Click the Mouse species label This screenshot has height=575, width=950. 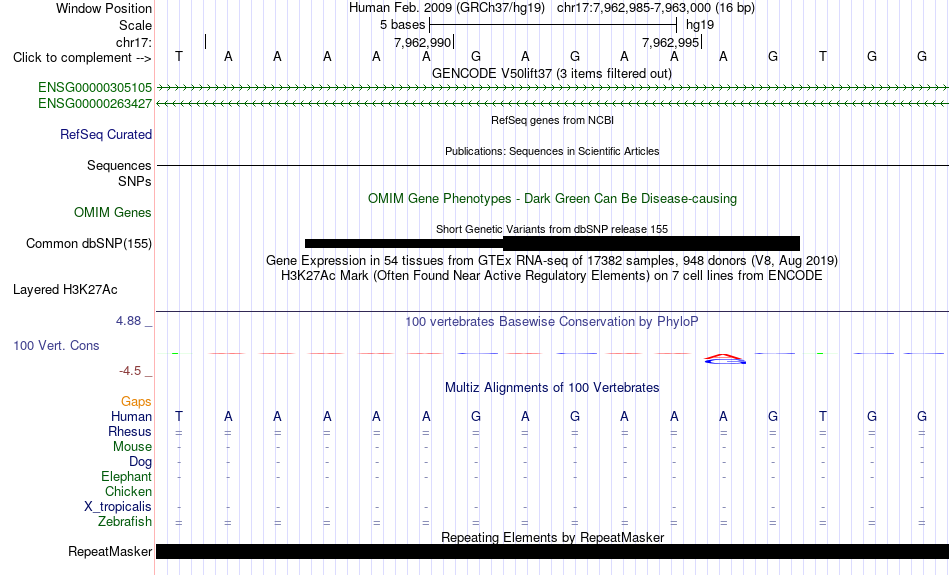point(132,447)
